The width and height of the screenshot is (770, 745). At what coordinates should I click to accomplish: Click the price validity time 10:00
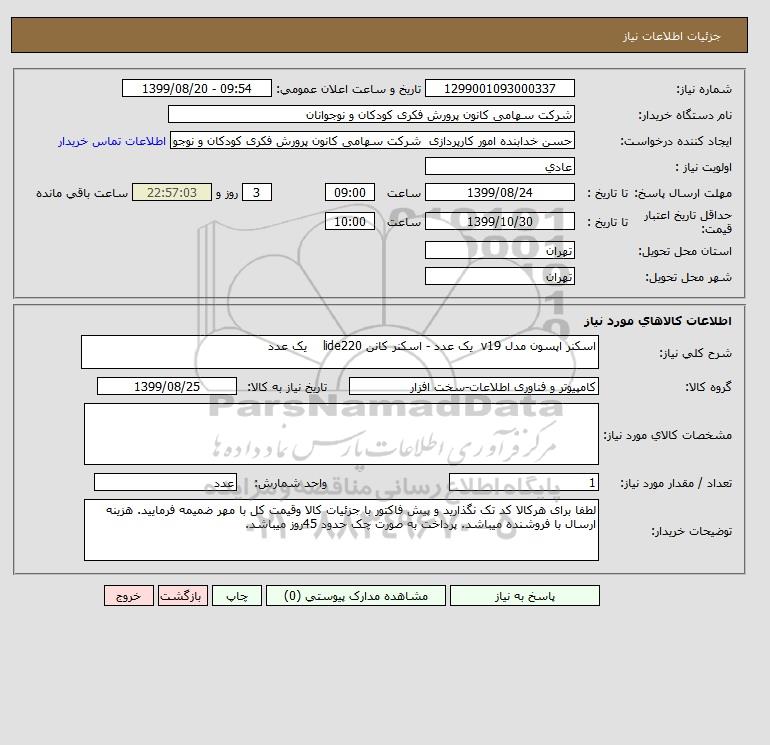click(350, 221)
